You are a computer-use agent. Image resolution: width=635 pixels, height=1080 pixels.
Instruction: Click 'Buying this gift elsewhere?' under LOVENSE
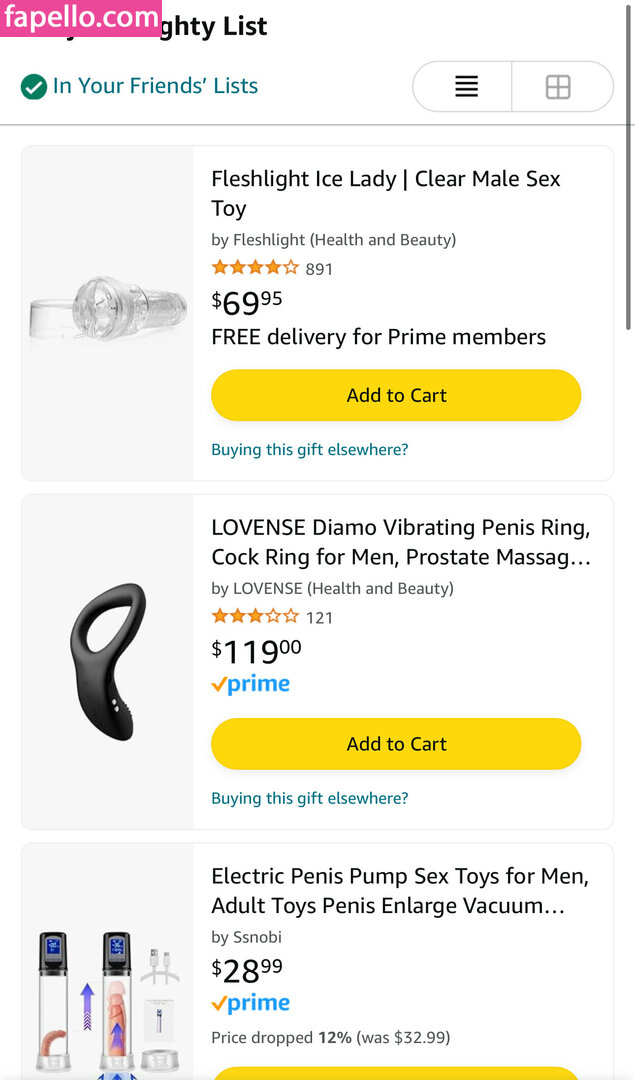310,798
